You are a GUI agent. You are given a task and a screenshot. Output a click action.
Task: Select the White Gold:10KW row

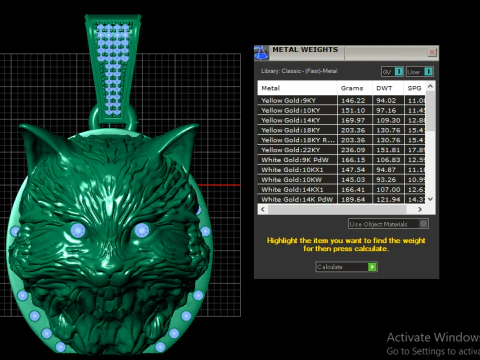(341, 180)
